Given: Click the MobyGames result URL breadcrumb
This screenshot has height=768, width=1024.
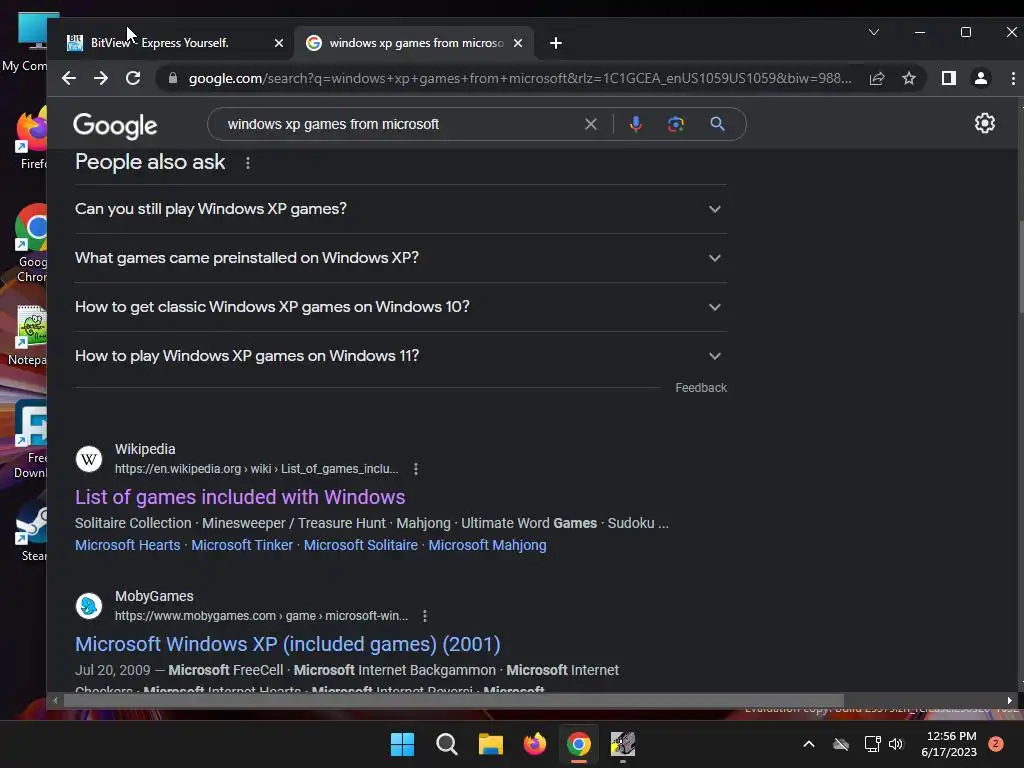Looking at the screenshot, I should point(261,616).
